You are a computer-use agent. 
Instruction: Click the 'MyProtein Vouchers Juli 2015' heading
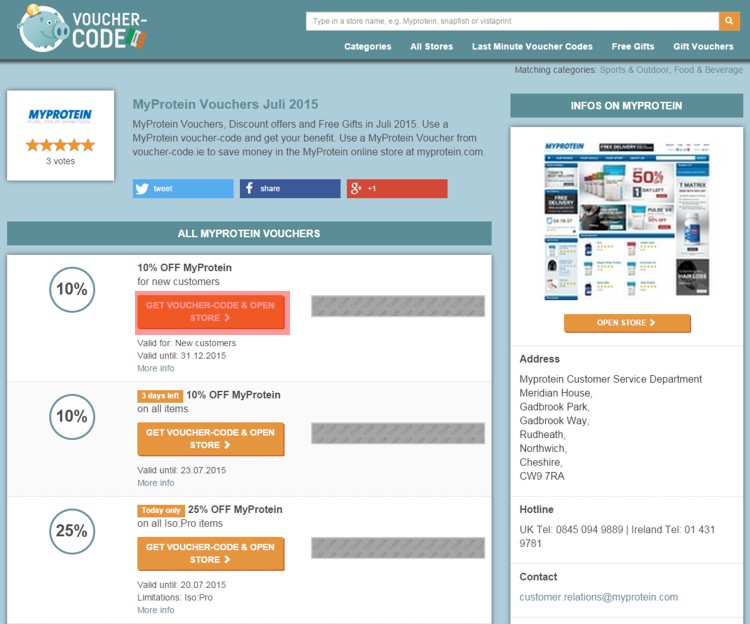[225, 104]
